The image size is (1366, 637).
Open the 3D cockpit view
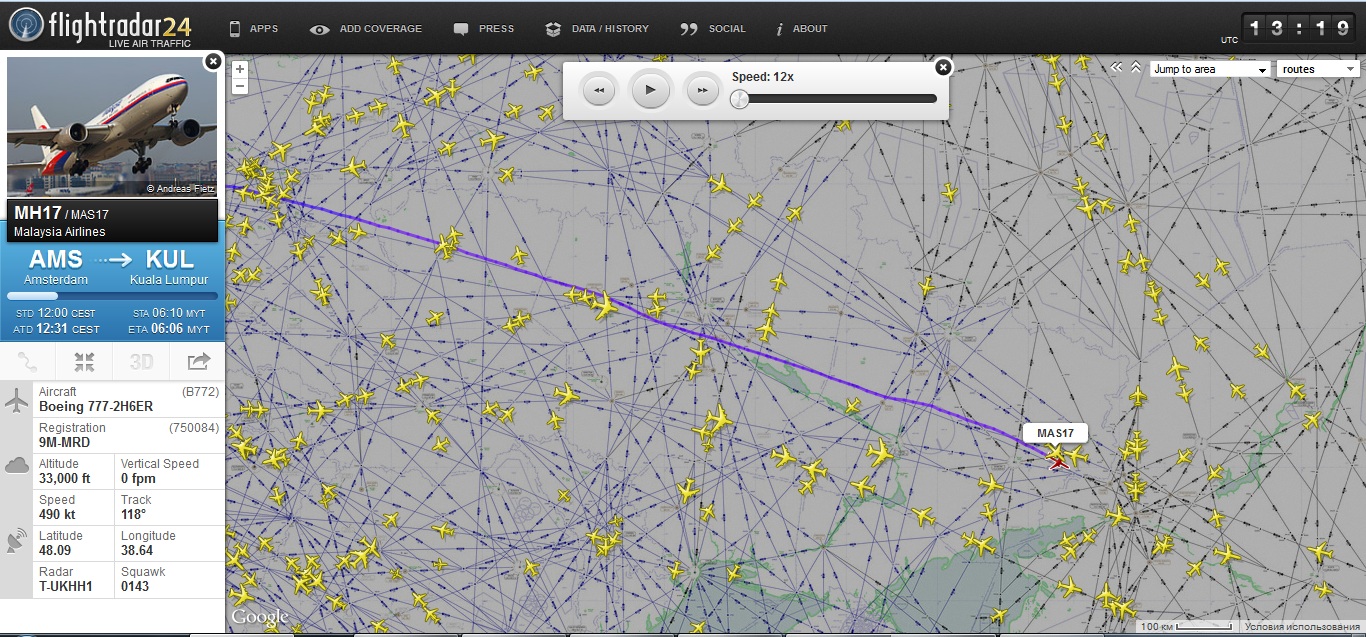pos(141,361)
